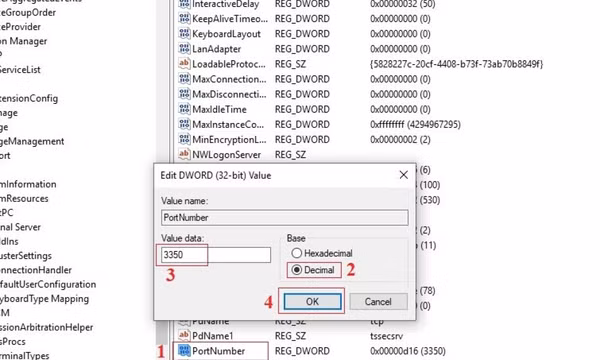Select the KeepAliveTimeo... DWORD icon
600x360 pixels.
(184, 18)
